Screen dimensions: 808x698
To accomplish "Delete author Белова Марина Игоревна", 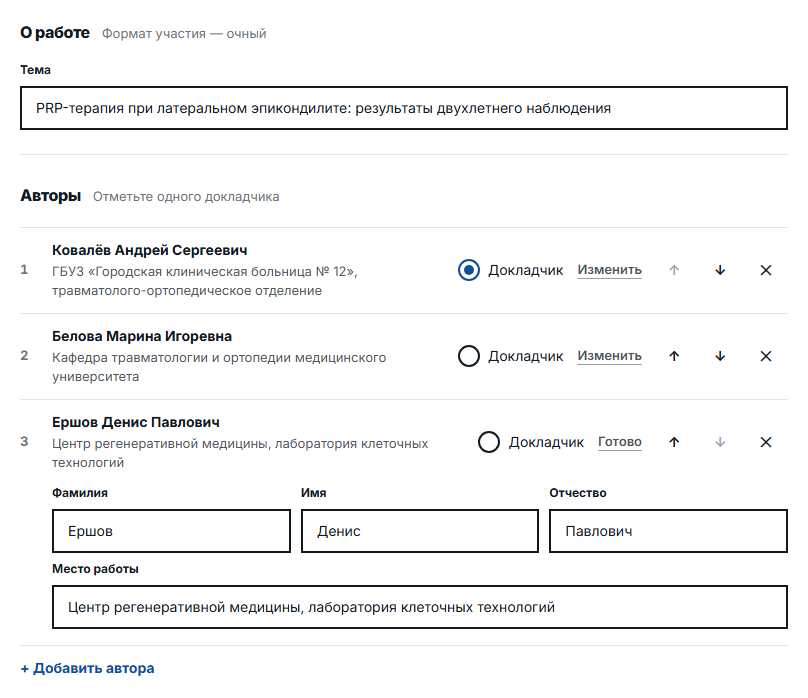I will 766,356.
